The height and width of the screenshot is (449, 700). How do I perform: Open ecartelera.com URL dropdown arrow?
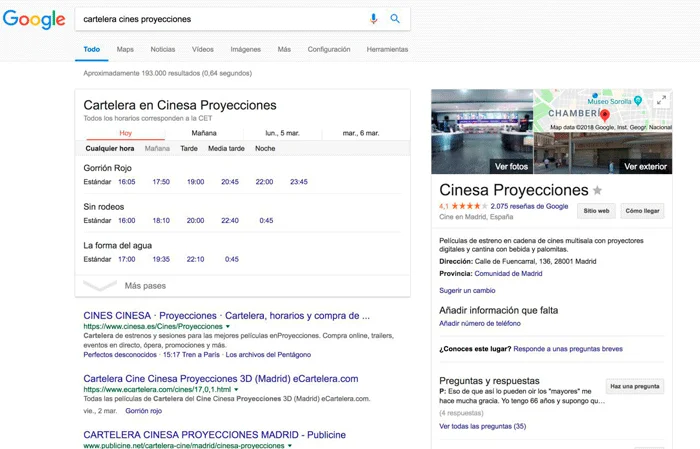click(x=236, y=390)
